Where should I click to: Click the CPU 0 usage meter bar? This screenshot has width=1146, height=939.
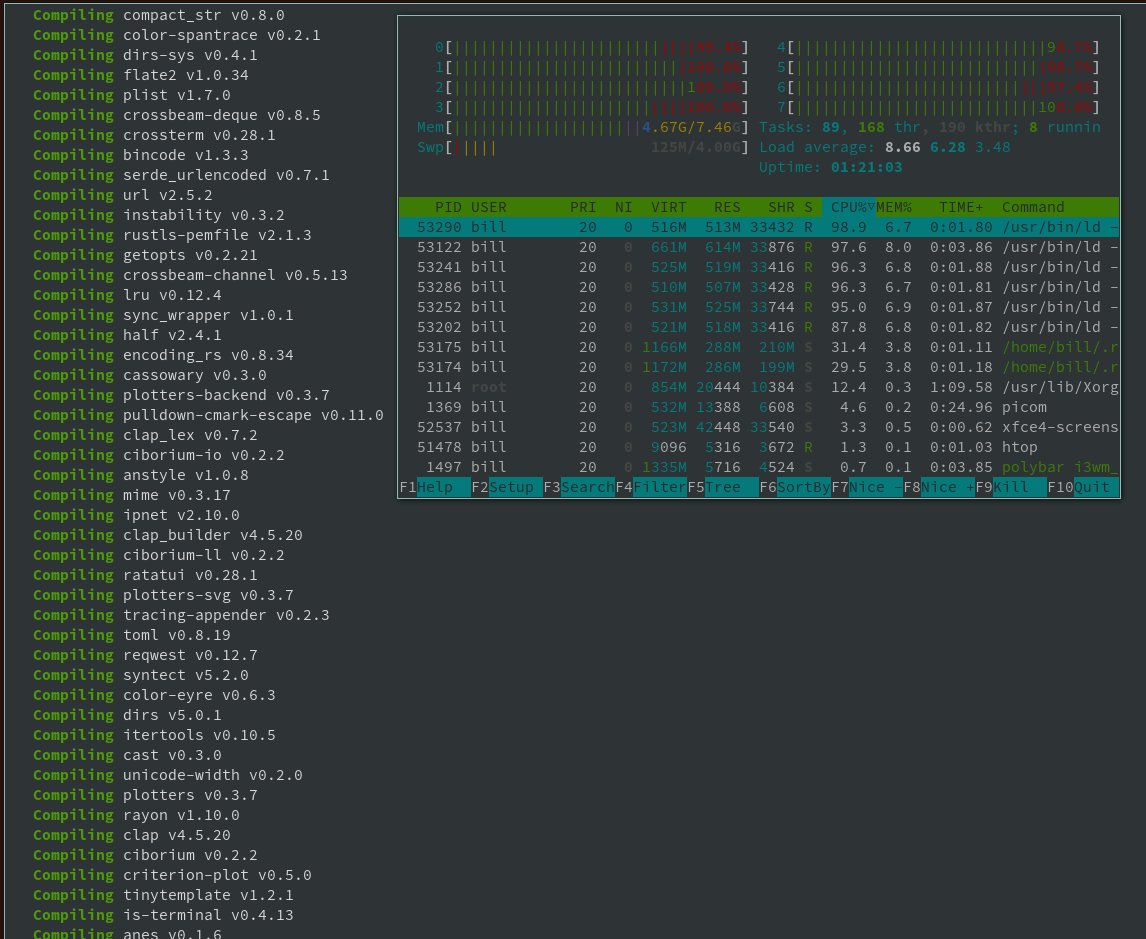coord(592,47)
